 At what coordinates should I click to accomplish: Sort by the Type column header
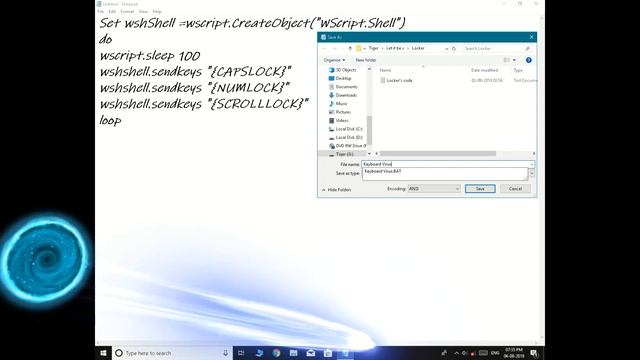(x=518, y=70)
